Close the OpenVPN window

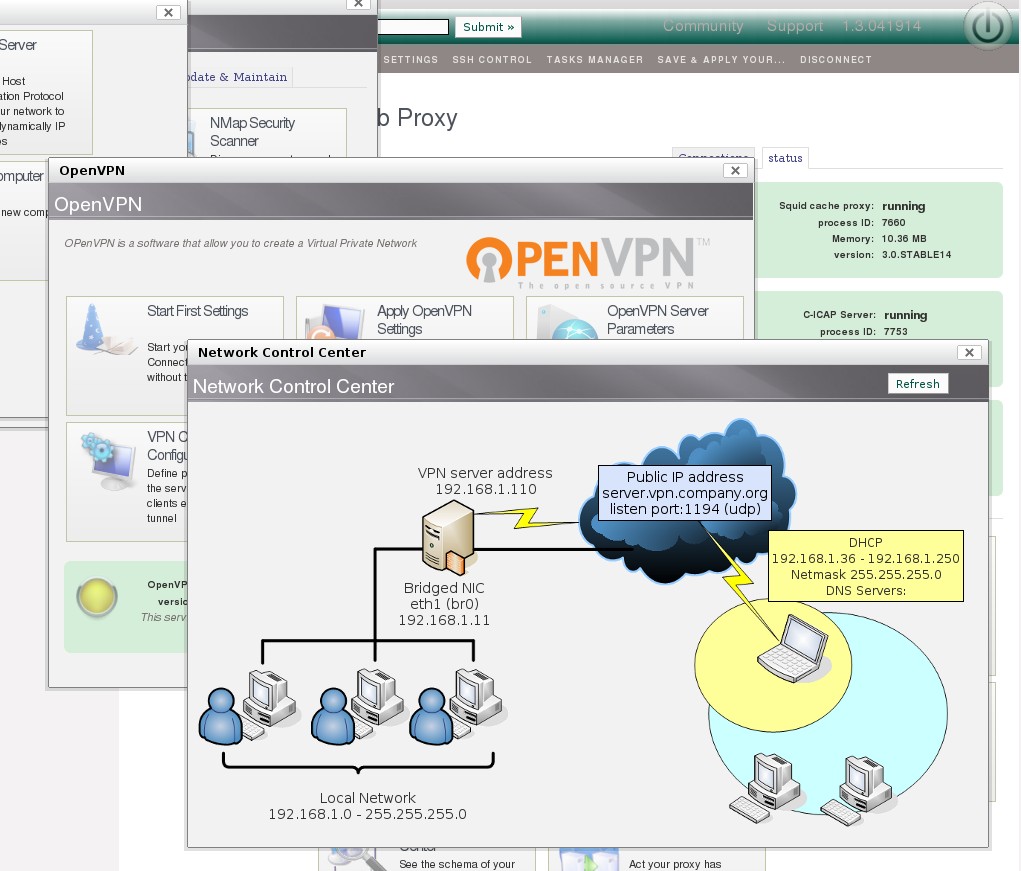(x=735, y=171)
